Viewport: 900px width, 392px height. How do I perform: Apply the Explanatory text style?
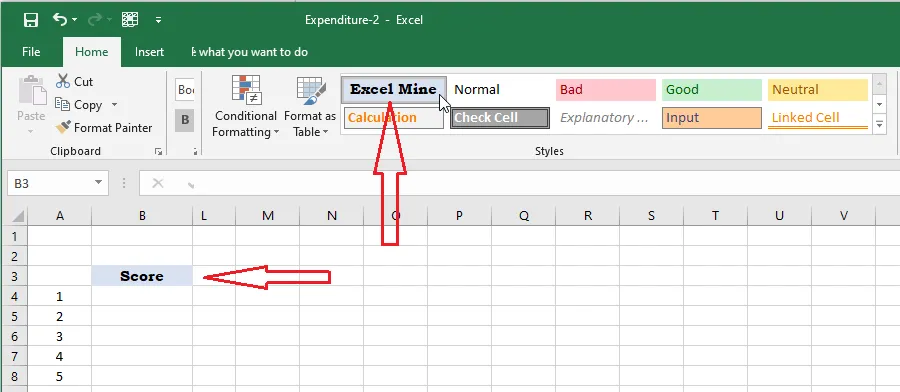coord(606,118)
